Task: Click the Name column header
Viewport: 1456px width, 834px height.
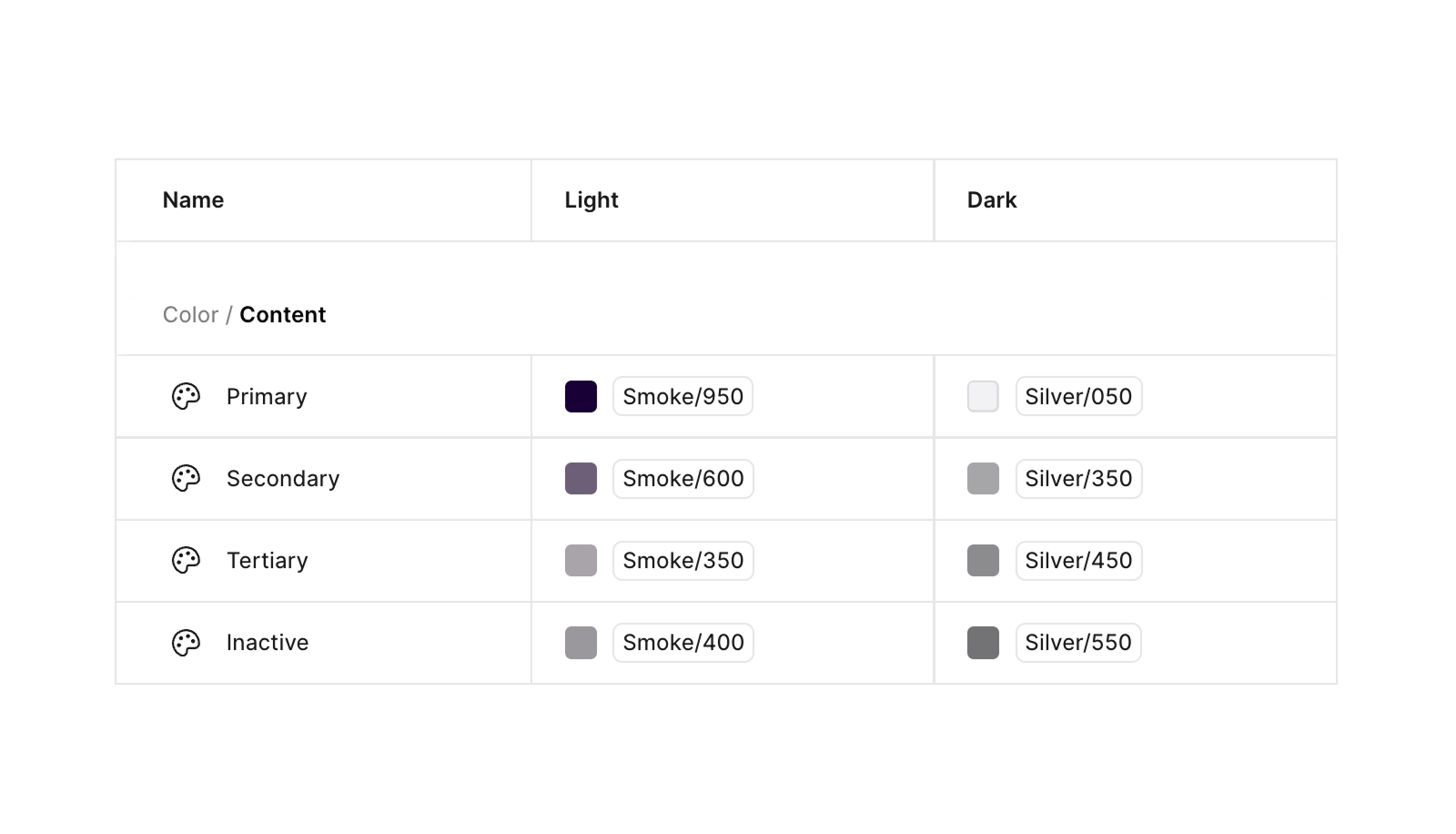Action: tap(193, 200)
